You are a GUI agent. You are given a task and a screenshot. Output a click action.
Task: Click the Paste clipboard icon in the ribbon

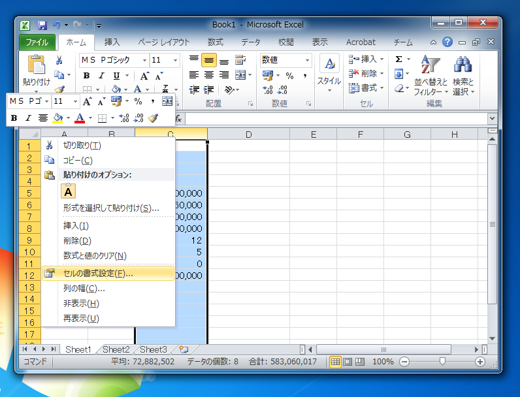point(36,64)
